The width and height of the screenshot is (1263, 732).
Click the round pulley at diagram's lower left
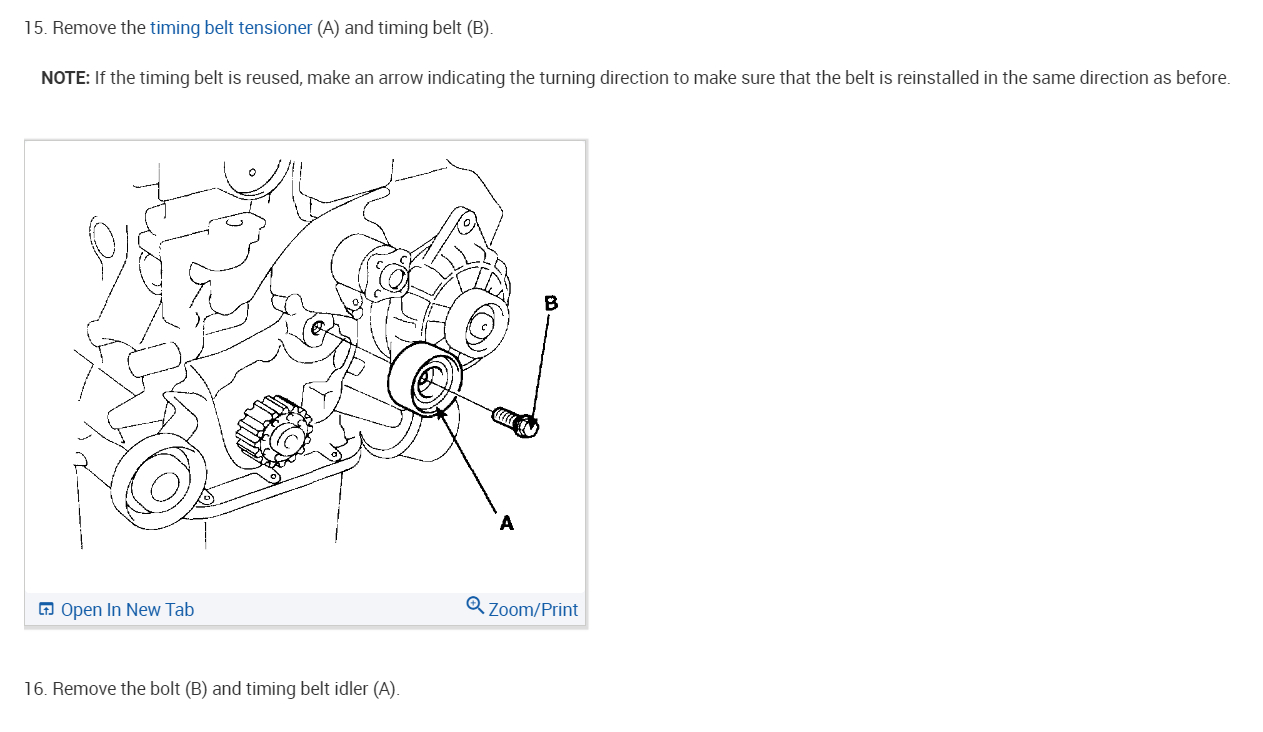[x=157, y=484]
